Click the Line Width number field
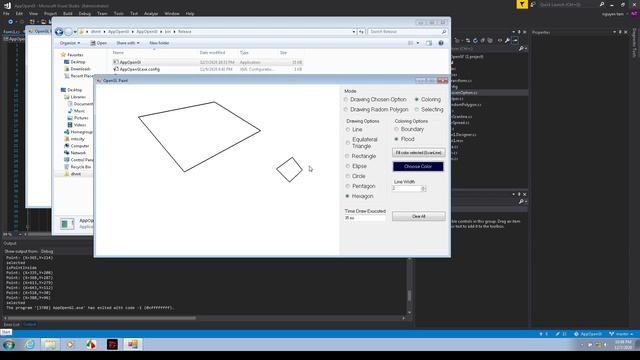This screenshot has width=640, height=360. pos(406,189)
